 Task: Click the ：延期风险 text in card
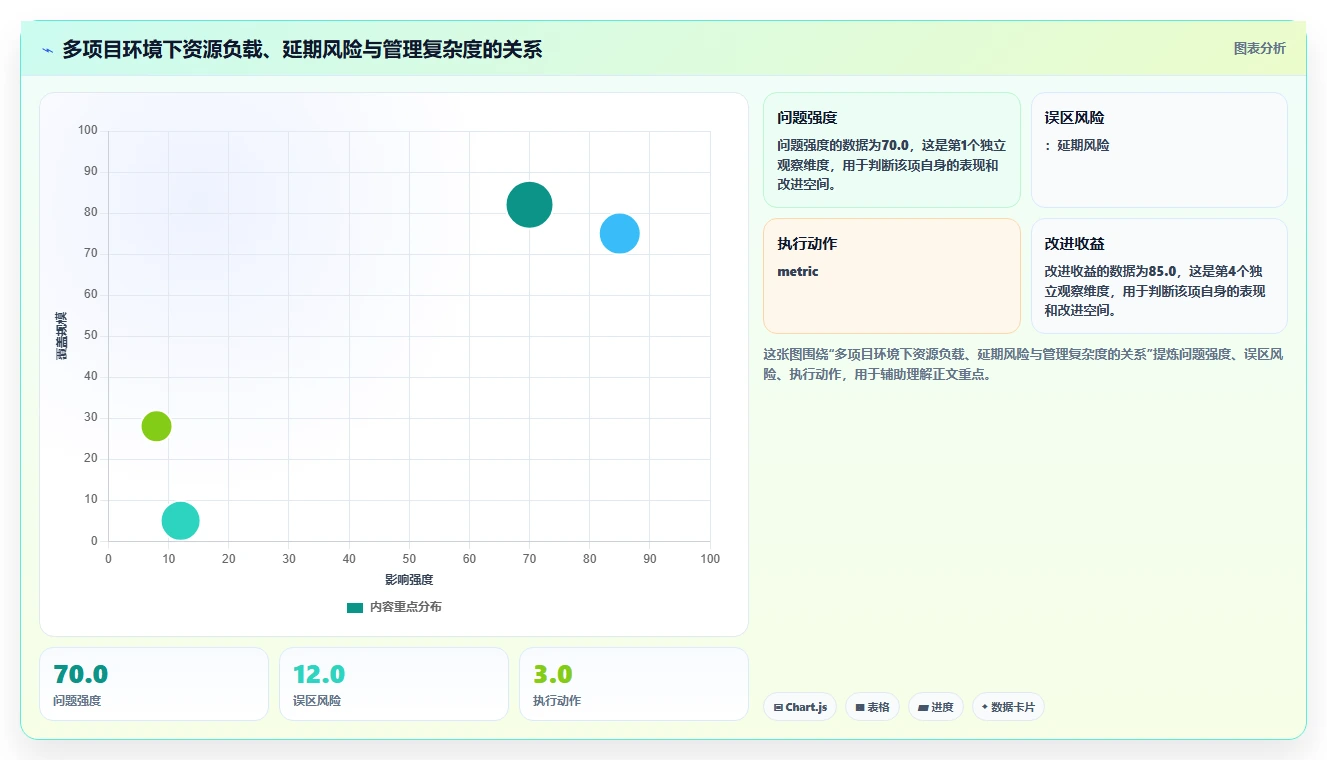(1077, 145)
